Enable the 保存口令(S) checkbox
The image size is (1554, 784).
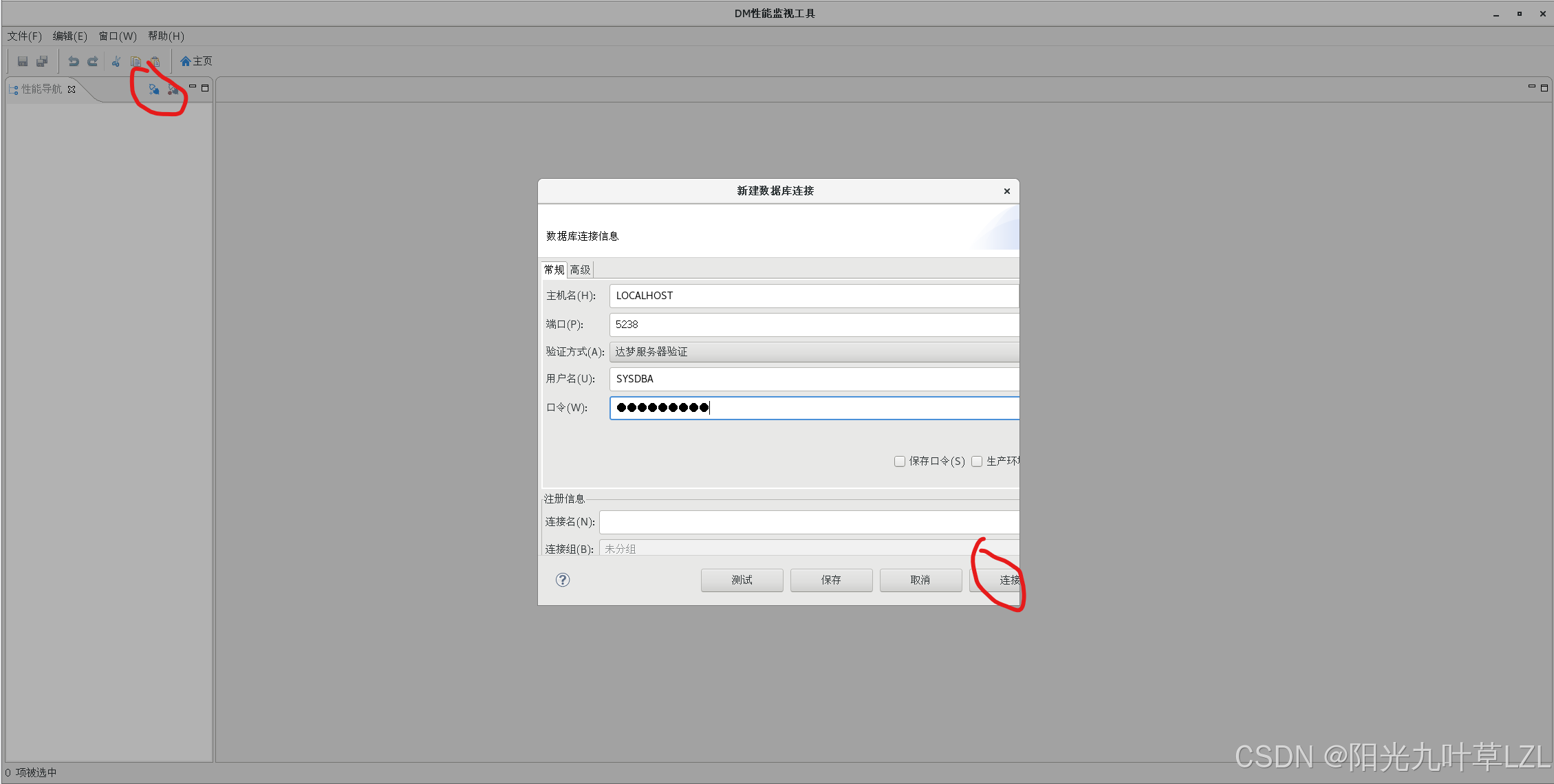(899, 461)
